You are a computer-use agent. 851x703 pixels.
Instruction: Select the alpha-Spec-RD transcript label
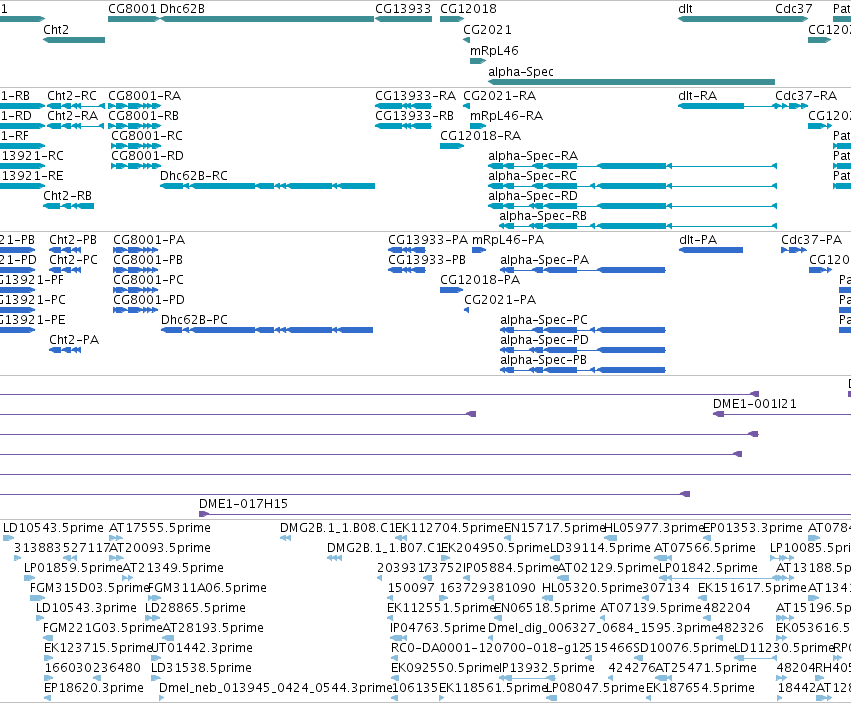coord(532,196)
